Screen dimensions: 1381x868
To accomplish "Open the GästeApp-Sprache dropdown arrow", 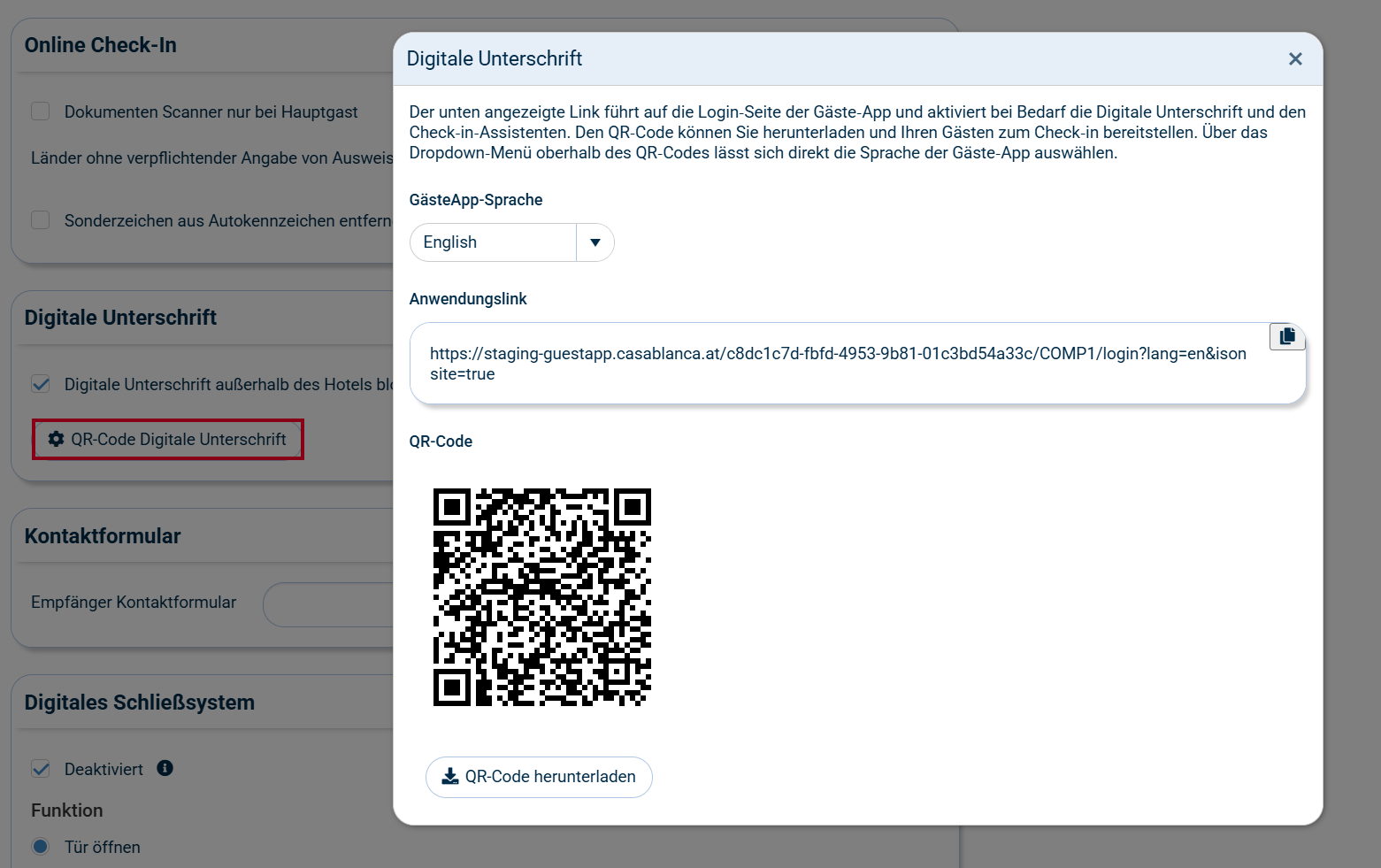I will coord(595,242).
